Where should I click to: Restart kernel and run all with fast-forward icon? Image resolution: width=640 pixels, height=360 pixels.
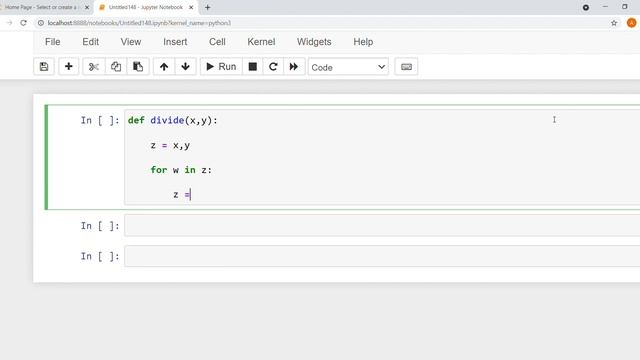point(294,67)
